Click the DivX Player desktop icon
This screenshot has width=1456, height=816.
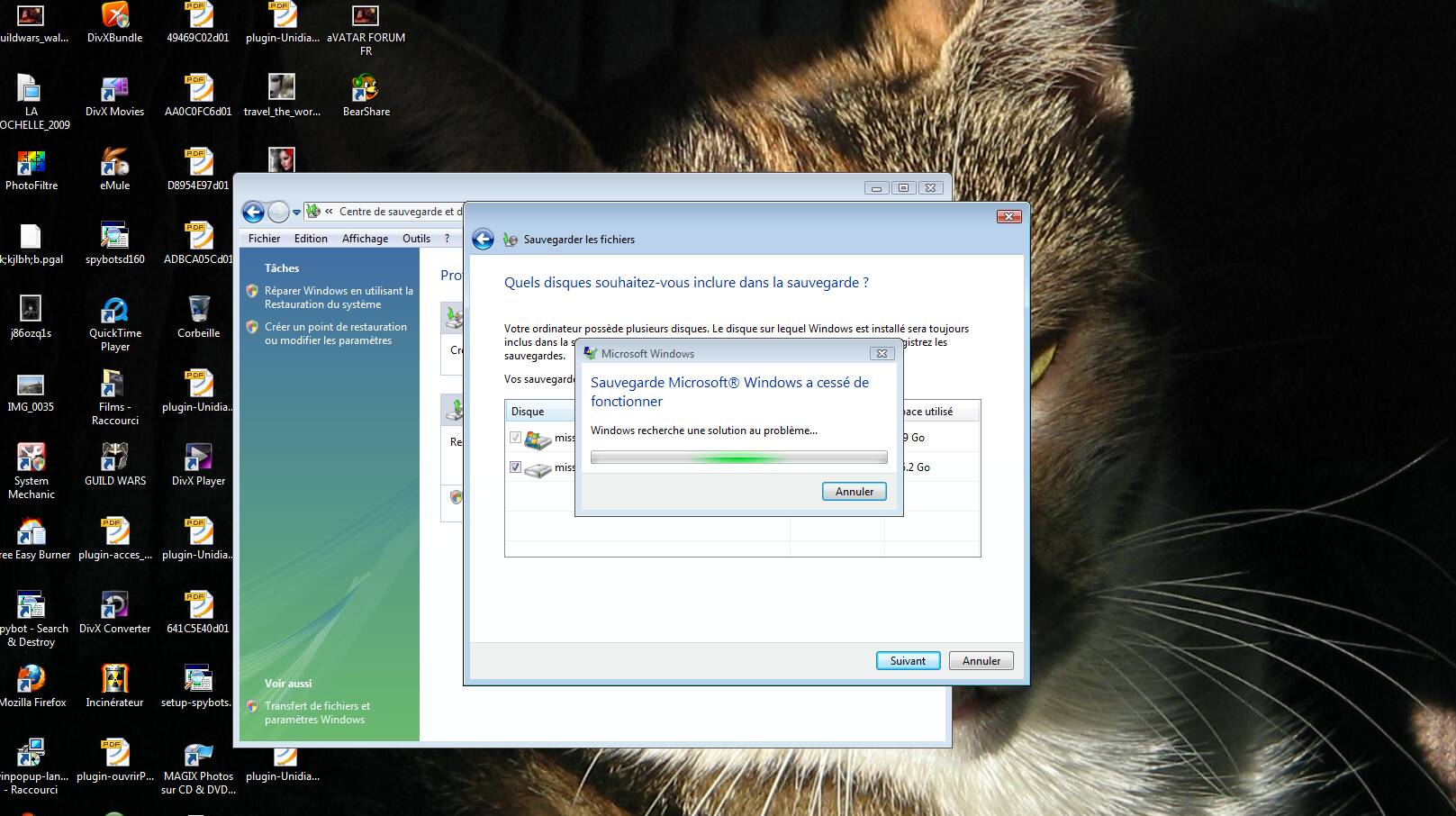198,458
